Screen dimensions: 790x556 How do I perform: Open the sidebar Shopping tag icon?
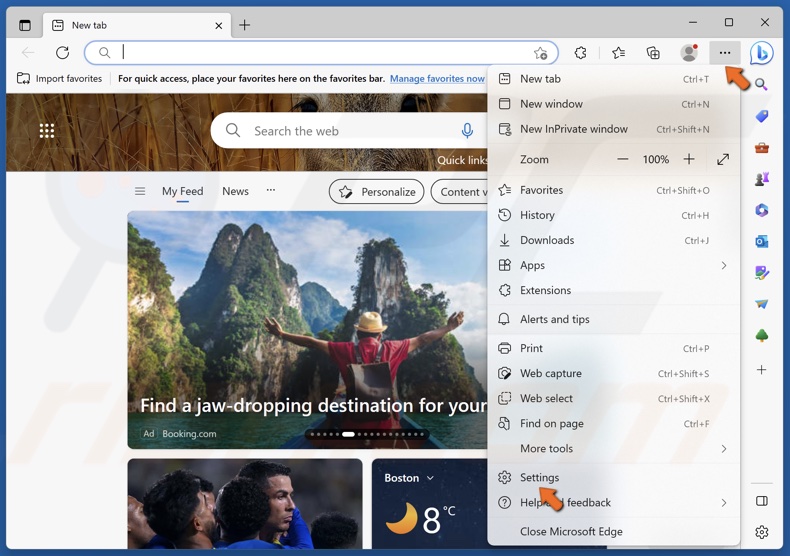click(762, 116)
